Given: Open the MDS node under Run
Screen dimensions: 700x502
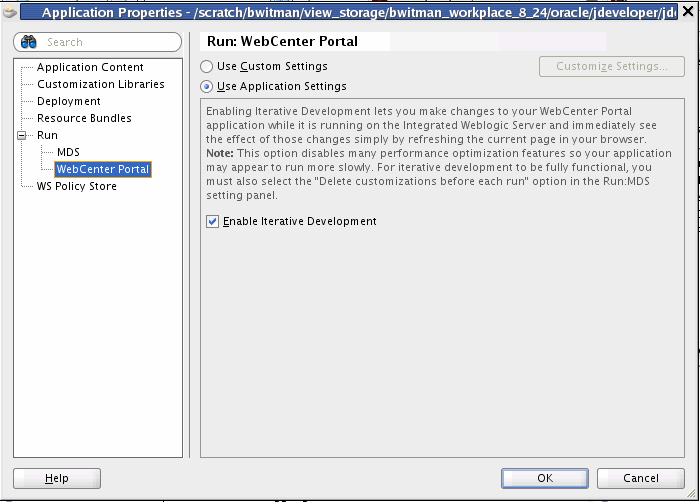Looking at the screenshot, I should click(x=68, y=152).
